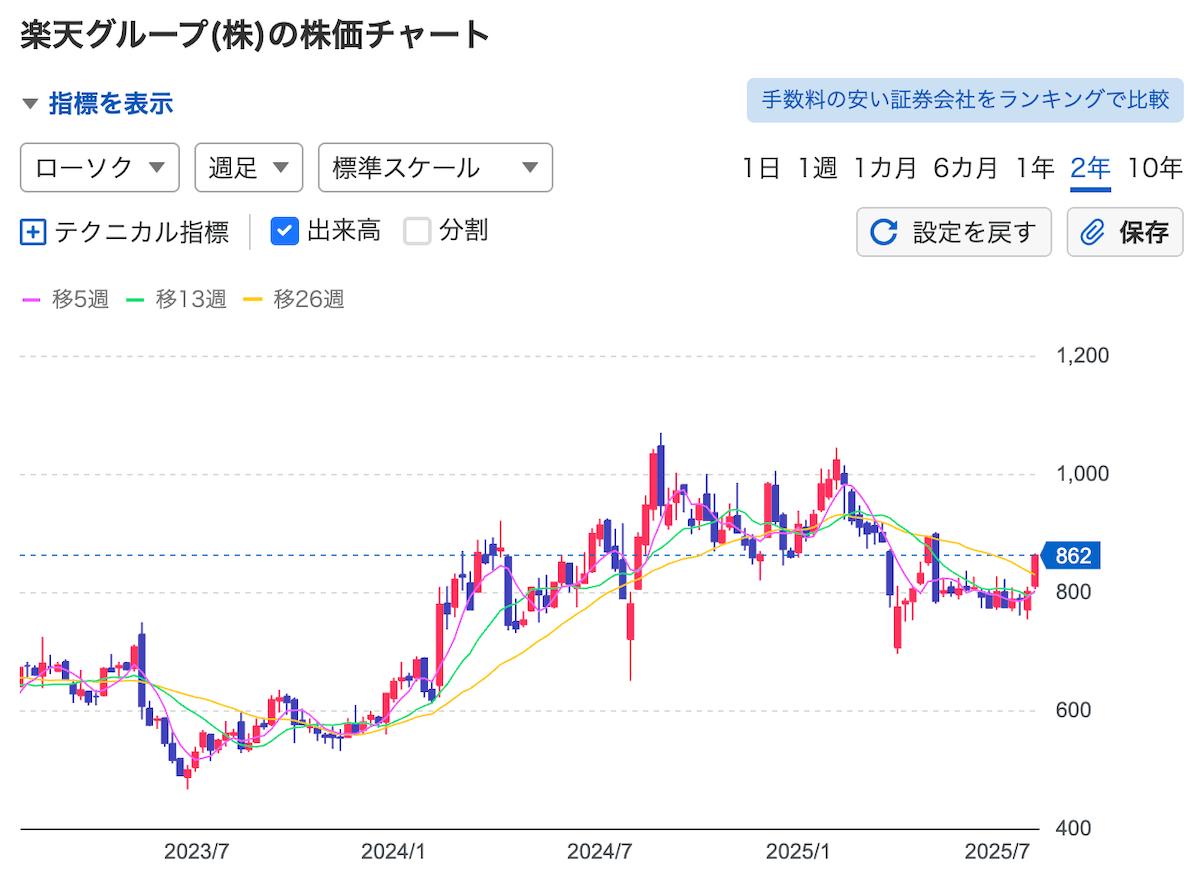This screenshot has height=883, width=1200.
Task: Show the 10年 chart range
Action: coord(1154,168)
